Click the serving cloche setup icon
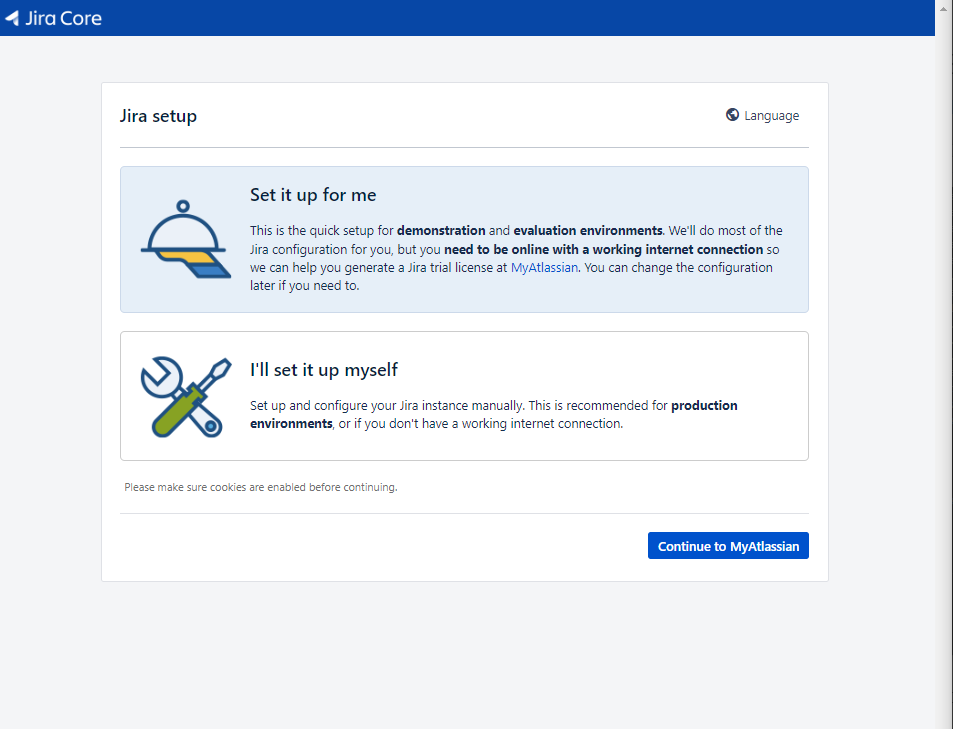 click(185, 239)
